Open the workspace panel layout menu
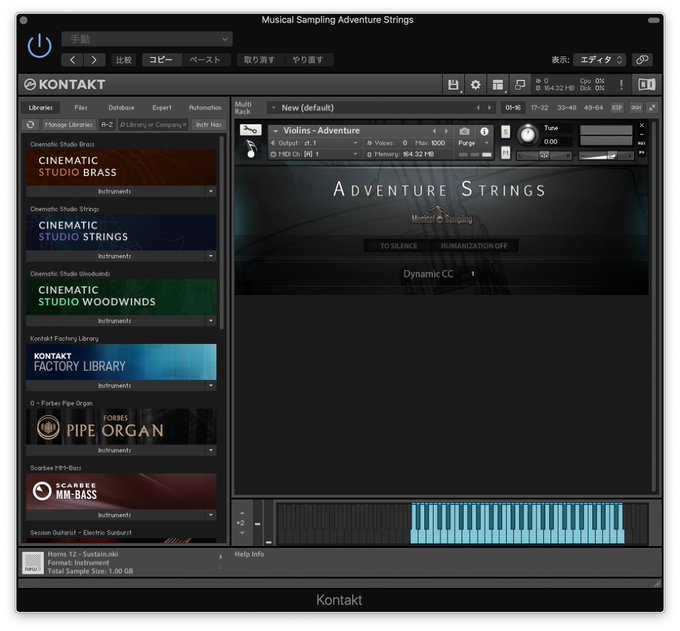 (498, 85)
